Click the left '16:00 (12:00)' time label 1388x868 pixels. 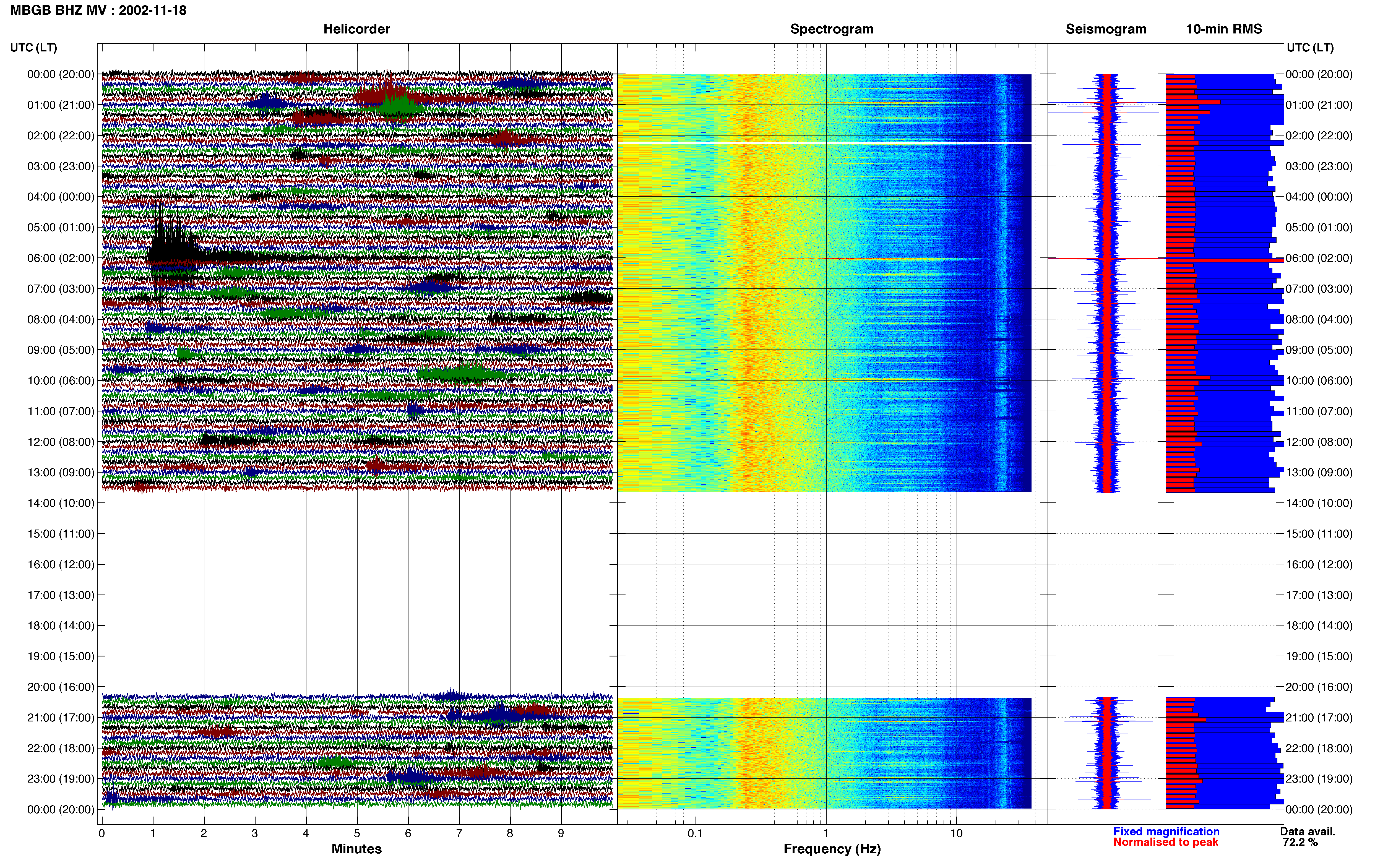(x=61, y=565)
